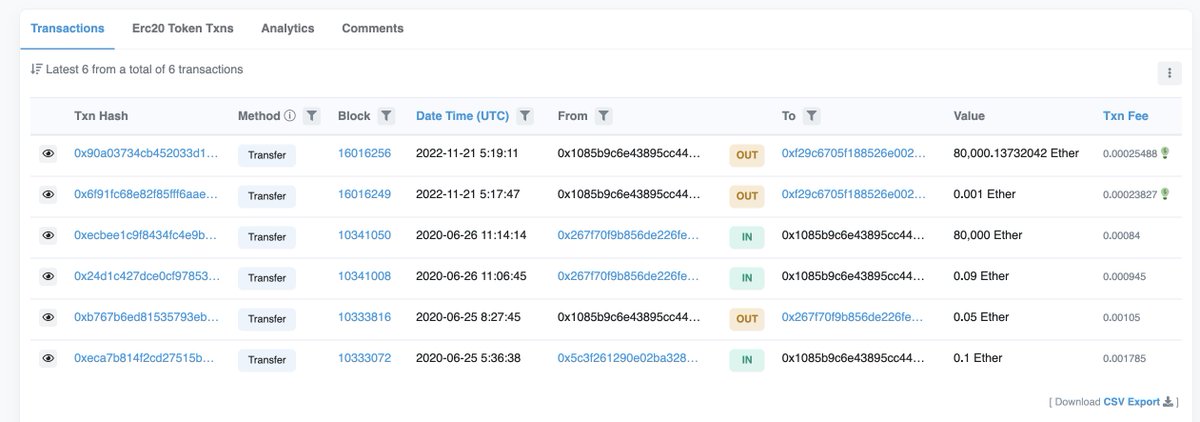This screenshot has width=1200, height=422.
Task: Preview transaction 0xecbee1c9f8434fc4e9b via eye icon
Action: (x=47, y=236)
